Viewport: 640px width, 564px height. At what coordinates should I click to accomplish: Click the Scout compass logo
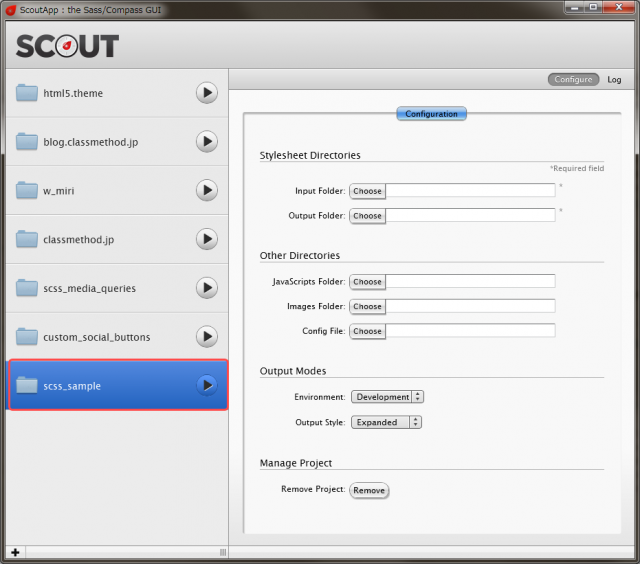click(67, 46)
